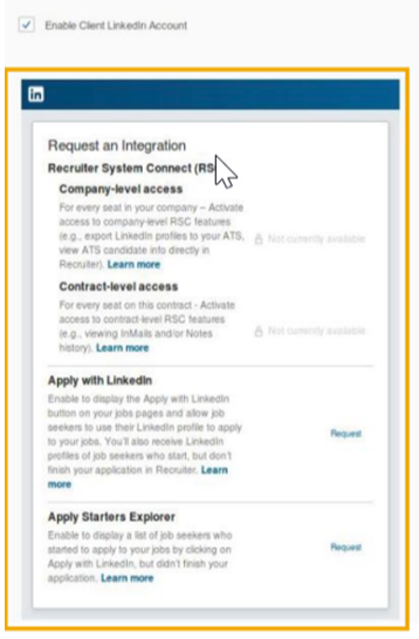Request Apply with LinkedIn integration
Viewport: 419px width, 639px height.
[x=346, y=433]
